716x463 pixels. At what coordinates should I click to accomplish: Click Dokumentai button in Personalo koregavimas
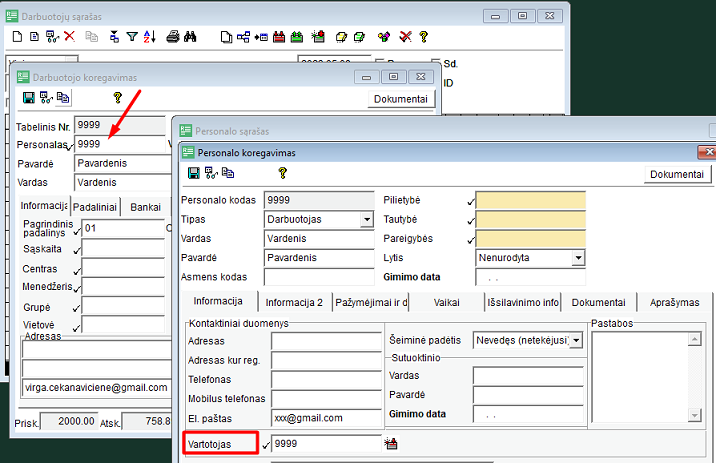(x=676, y=174)
